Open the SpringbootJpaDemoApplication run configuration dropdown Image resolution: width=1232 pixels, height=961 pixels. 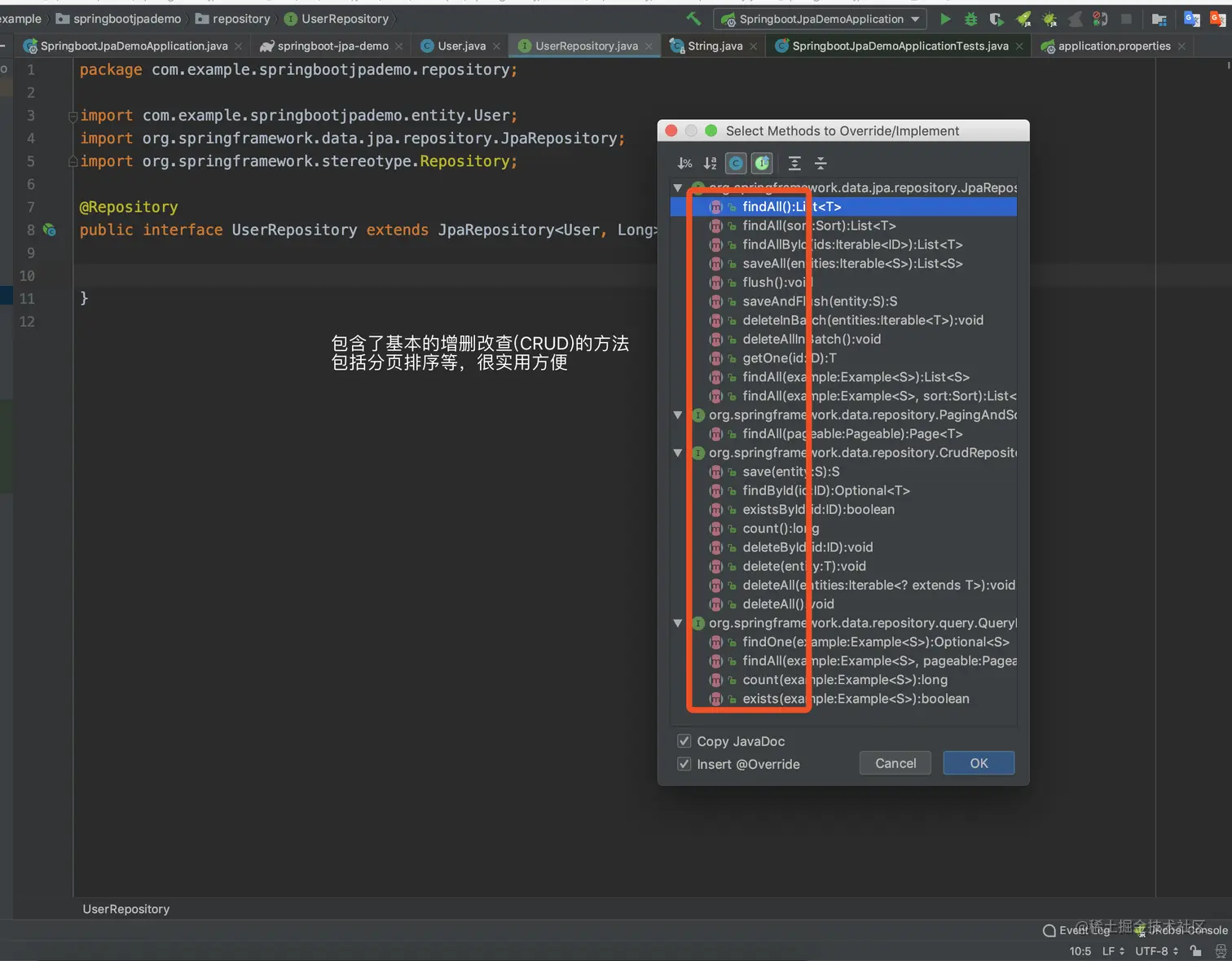click(820, 19)
